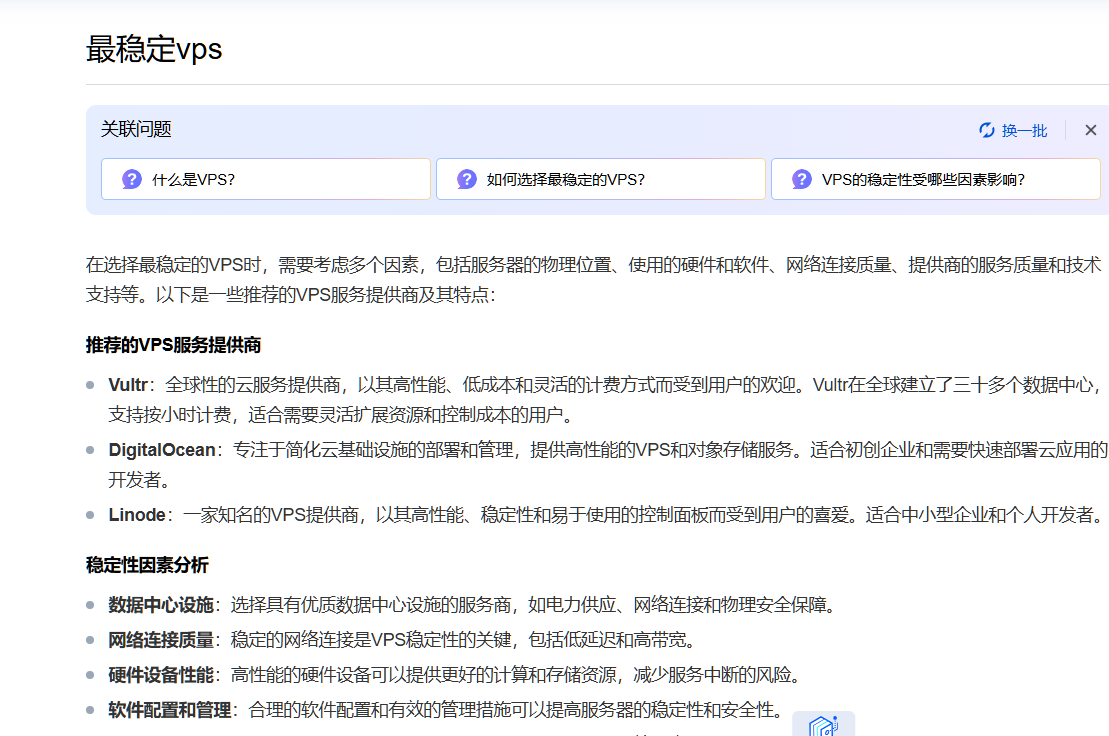Click the 换一批 link text
This screenshot has width=1109, height=736.
[1024, 130]
